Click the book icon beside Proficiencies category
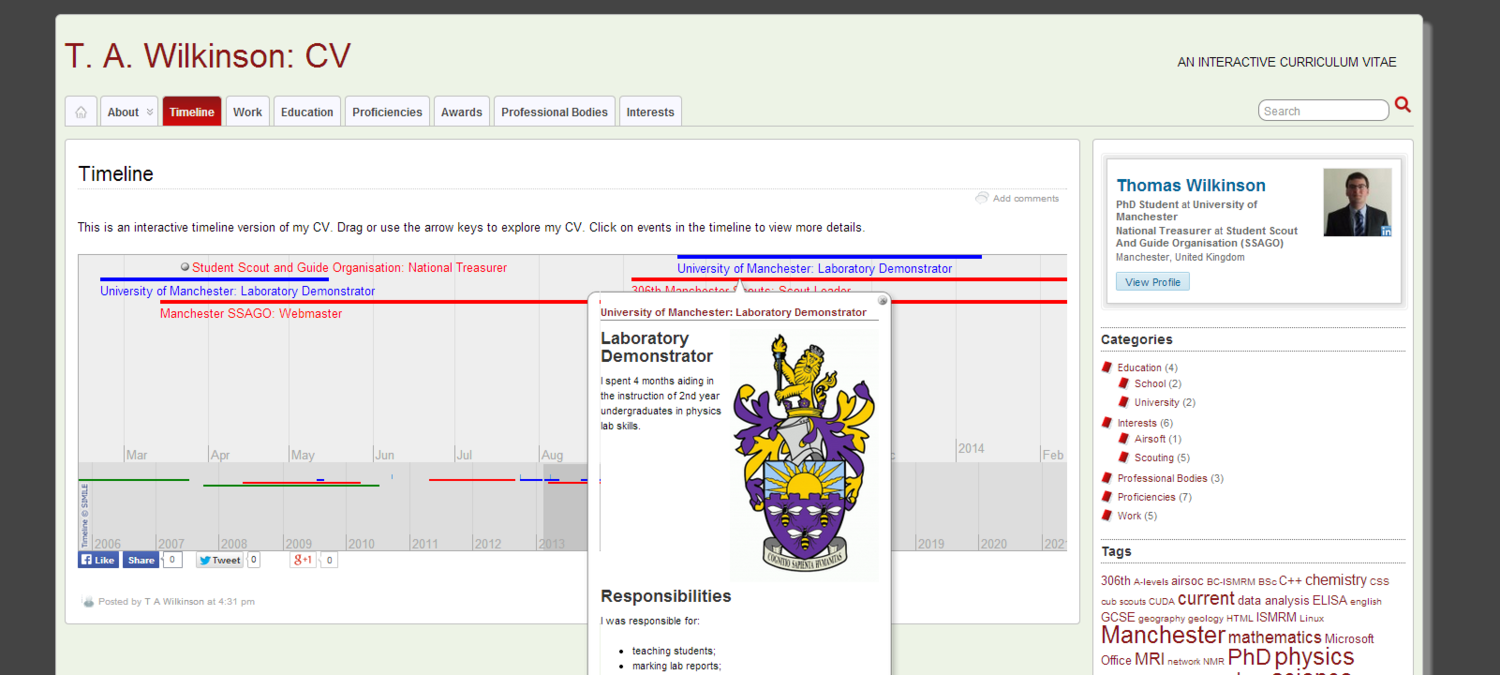 1107,497
